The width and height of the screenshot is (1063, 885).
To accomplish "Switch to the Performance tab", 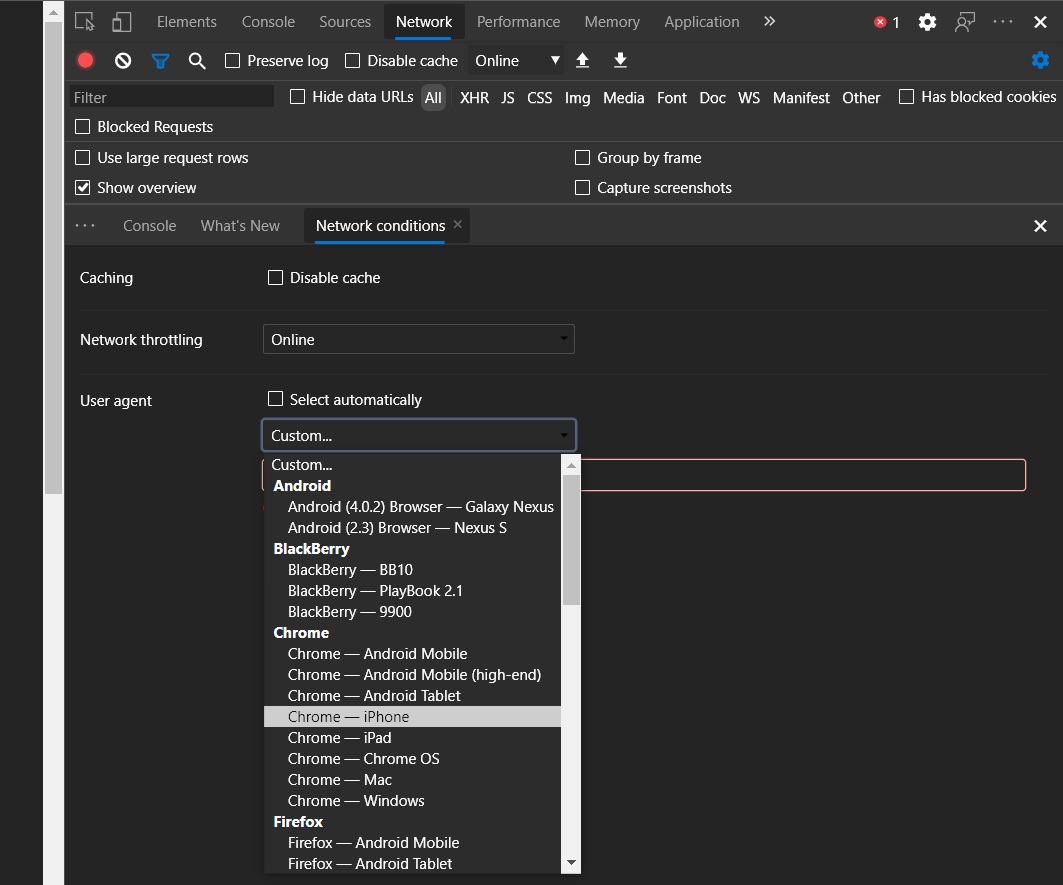I will [518, 22].
